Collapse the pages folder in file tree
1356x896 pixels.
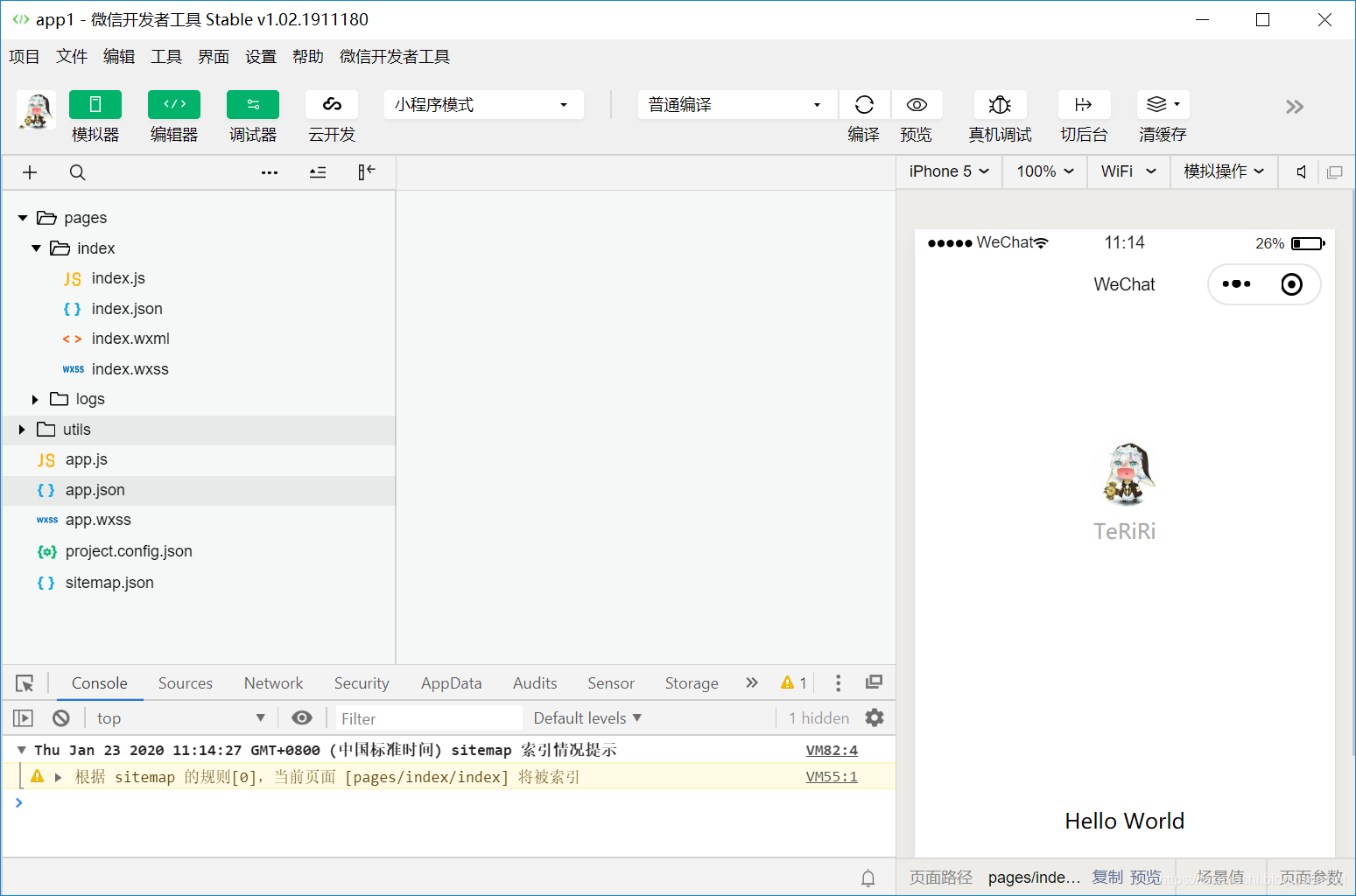[x=22, y=217]
